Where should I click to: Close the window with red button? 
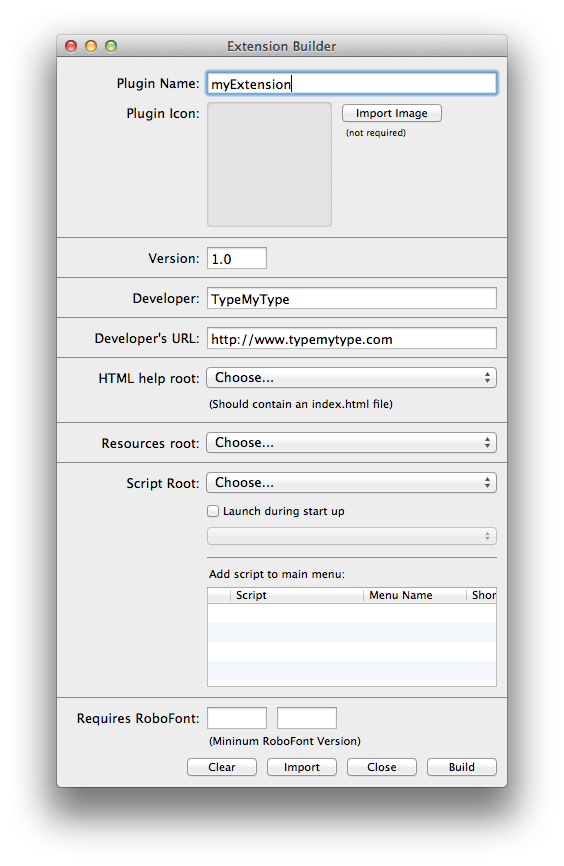point(71,46)
